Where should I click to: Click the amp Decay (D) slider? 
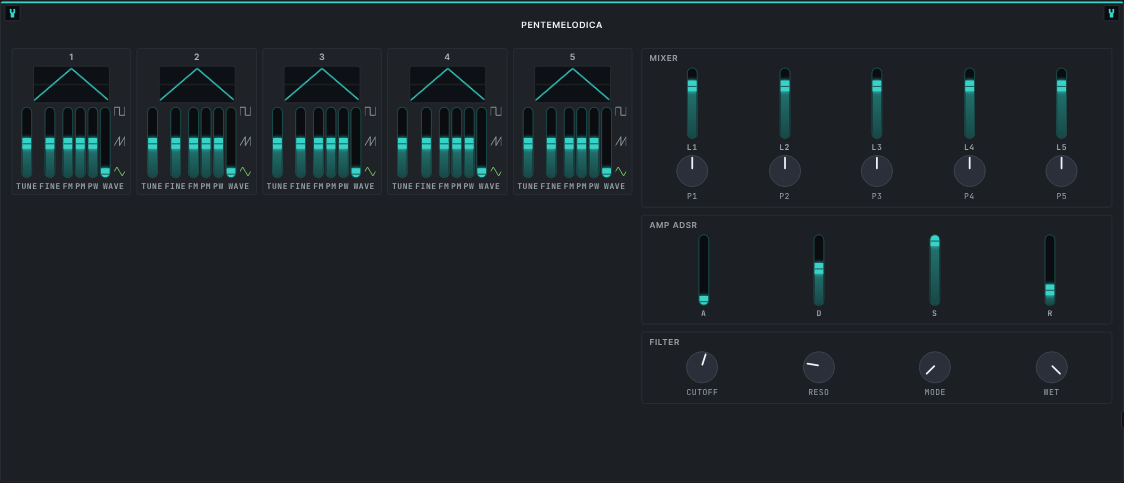pyautogui.click(x=819, y=270)
